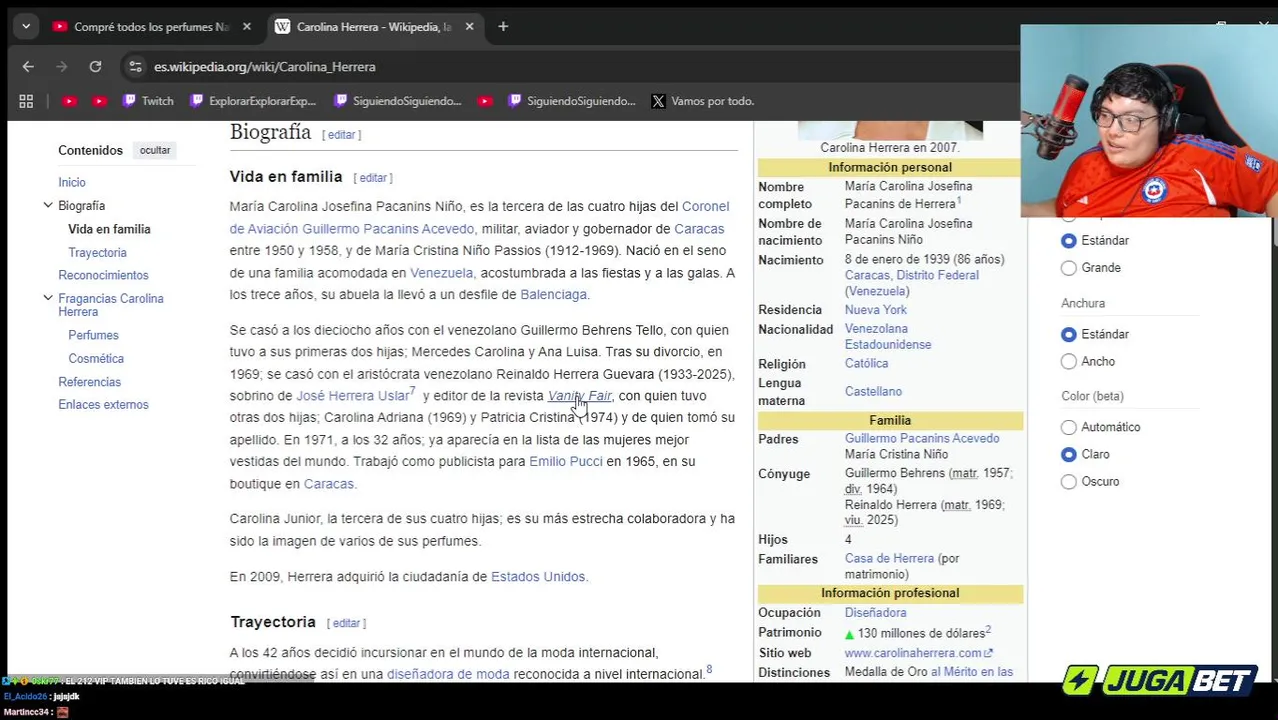Select Automático color option
Image resolution: width=1278 pixels, height=720 pixels.
click(x=1069, y=427)
